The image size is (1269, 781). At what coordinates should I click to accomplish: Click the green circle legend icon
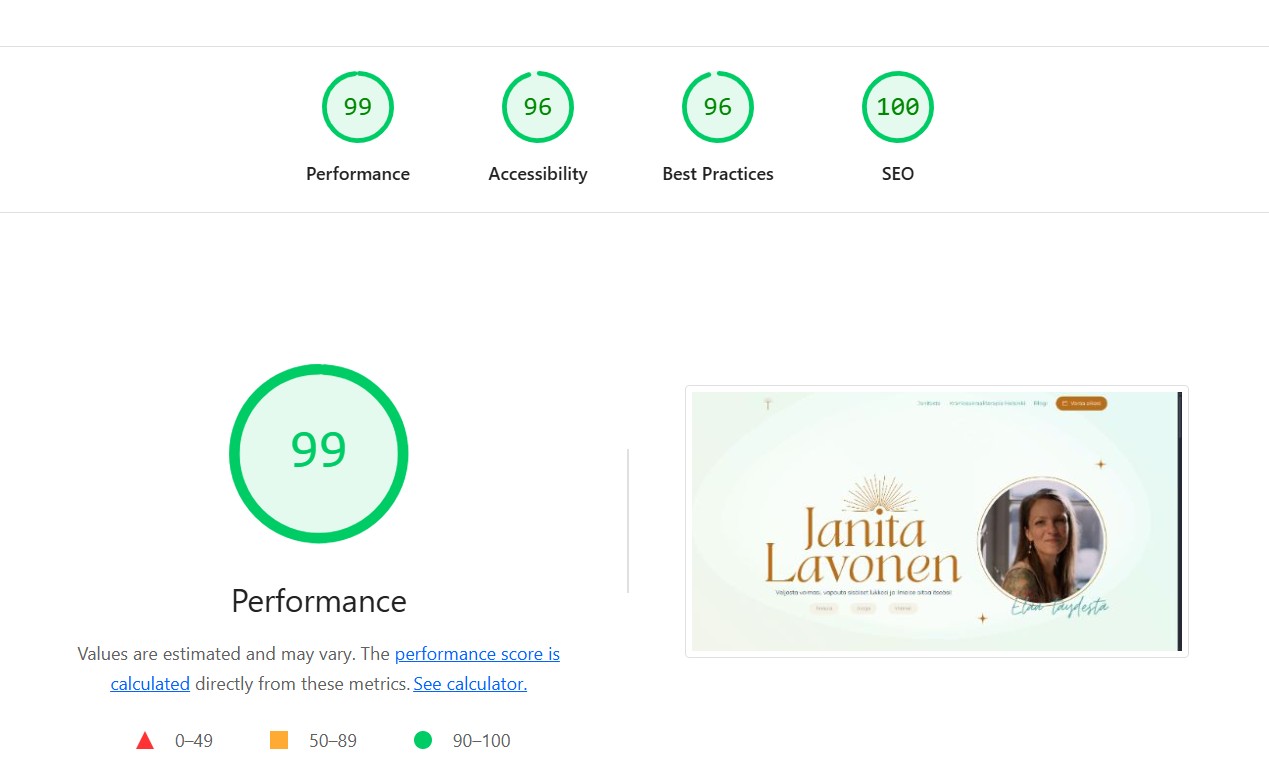click(x=423, y=741)
